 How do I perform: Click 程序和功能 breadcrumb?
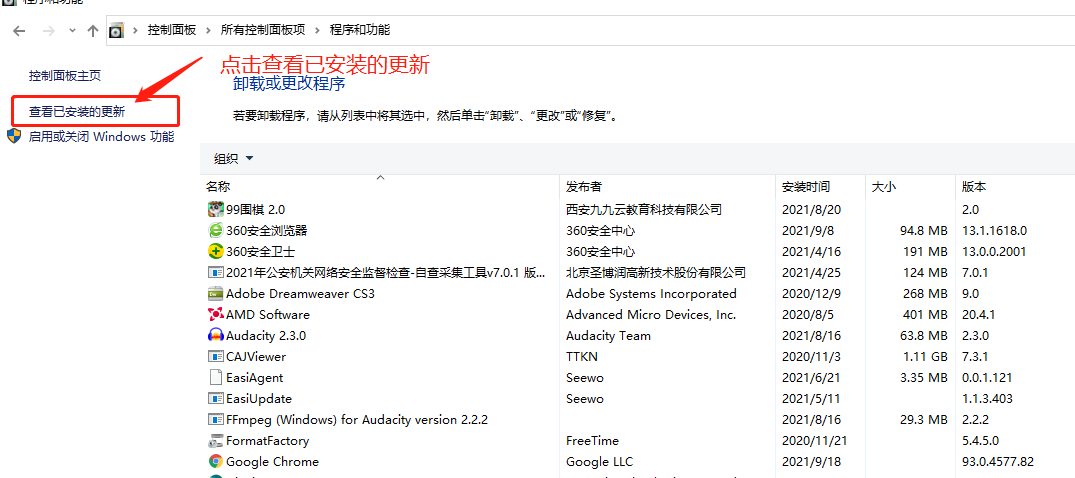[x=360, y=30]
